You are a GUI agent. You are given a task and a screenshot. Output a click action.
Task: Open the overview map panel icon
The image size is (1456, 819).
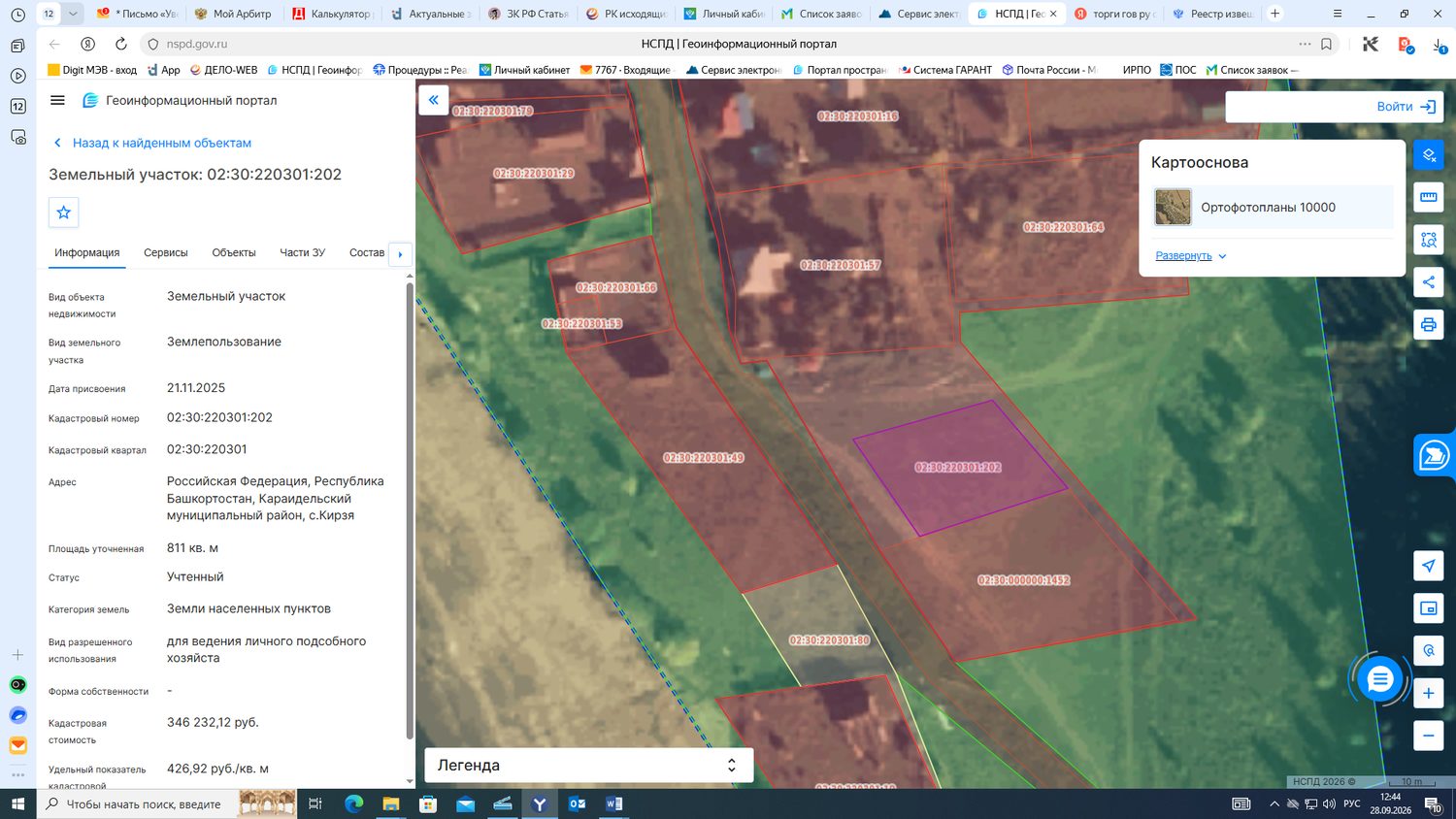coord(1428,608)
